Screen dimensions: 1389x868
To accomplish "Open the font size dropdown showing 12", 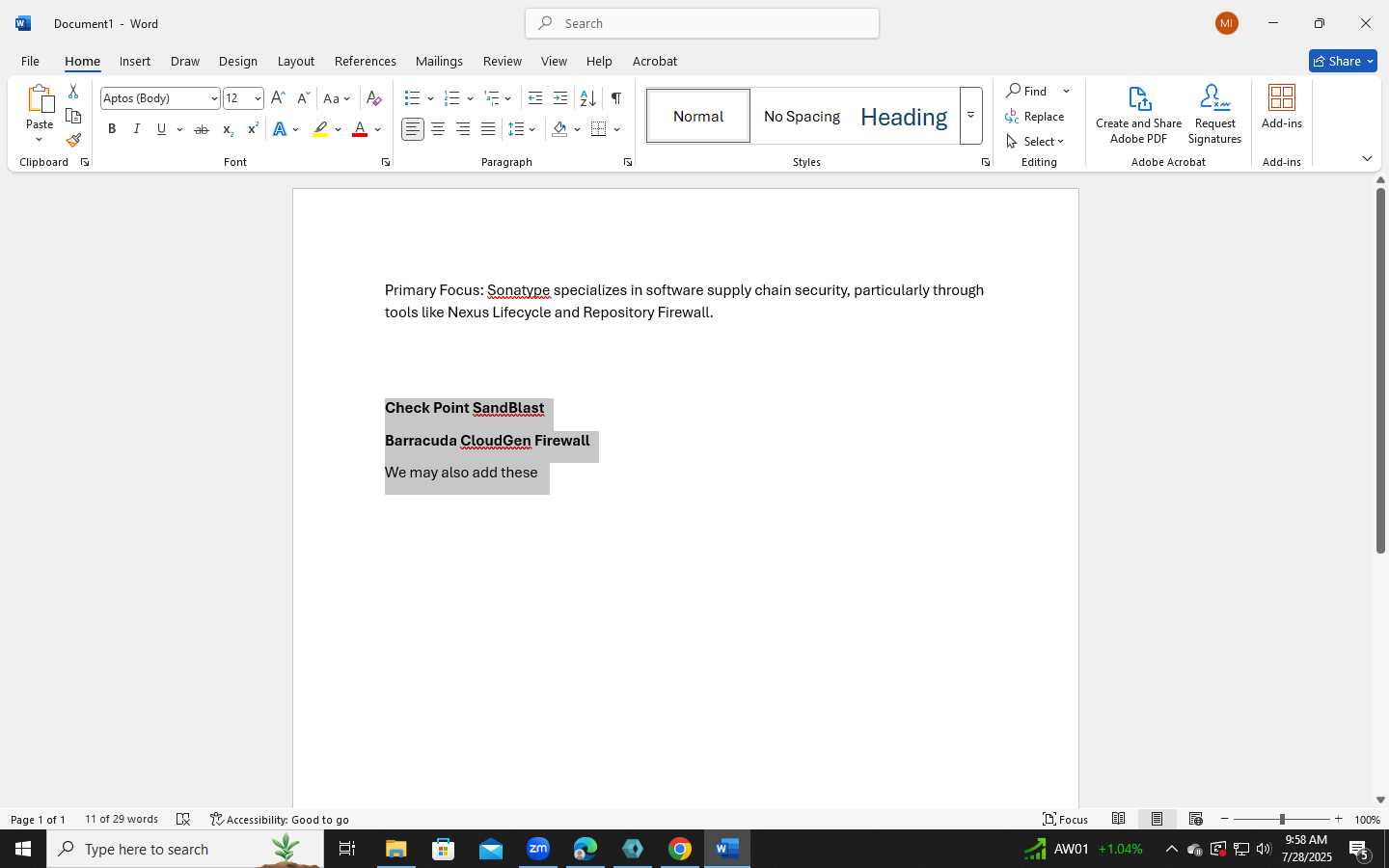I will click(x=258, y=98).
